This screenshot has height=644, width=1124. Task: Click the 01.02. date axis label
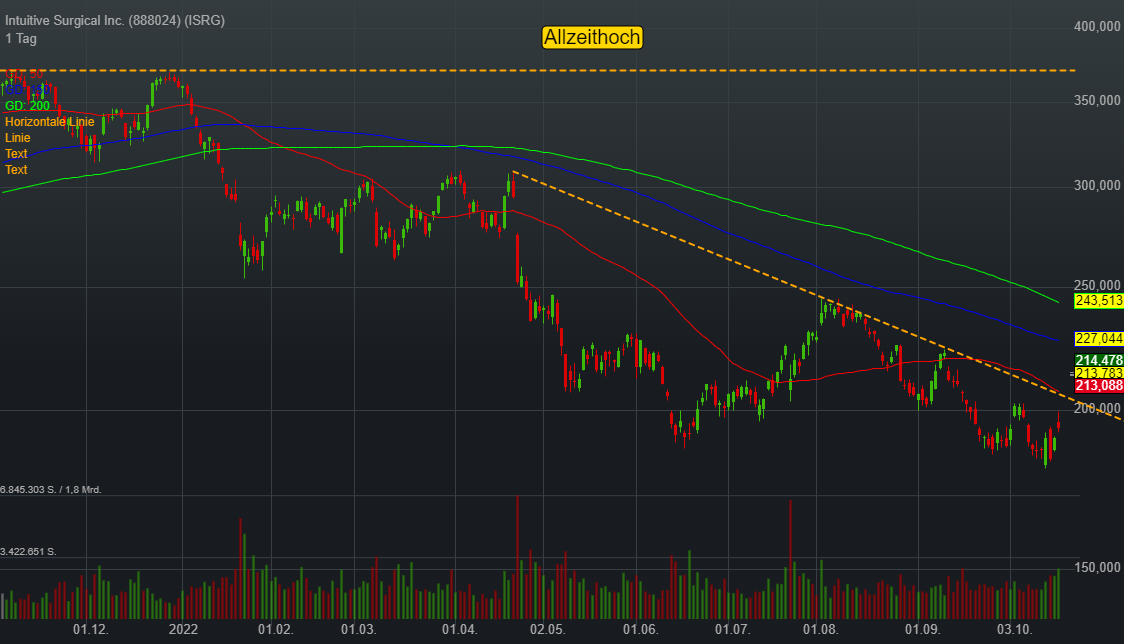click(x=276, y=630)
